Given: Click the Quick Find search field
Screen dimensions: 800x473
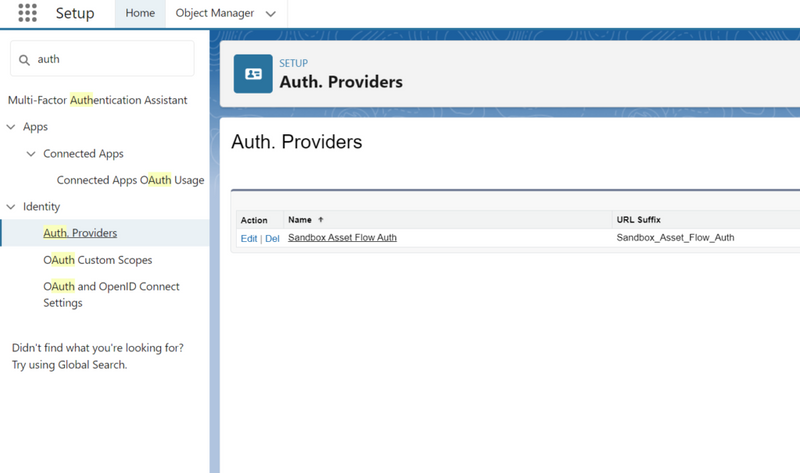Looking at the screenshot, I should (102, 59).
